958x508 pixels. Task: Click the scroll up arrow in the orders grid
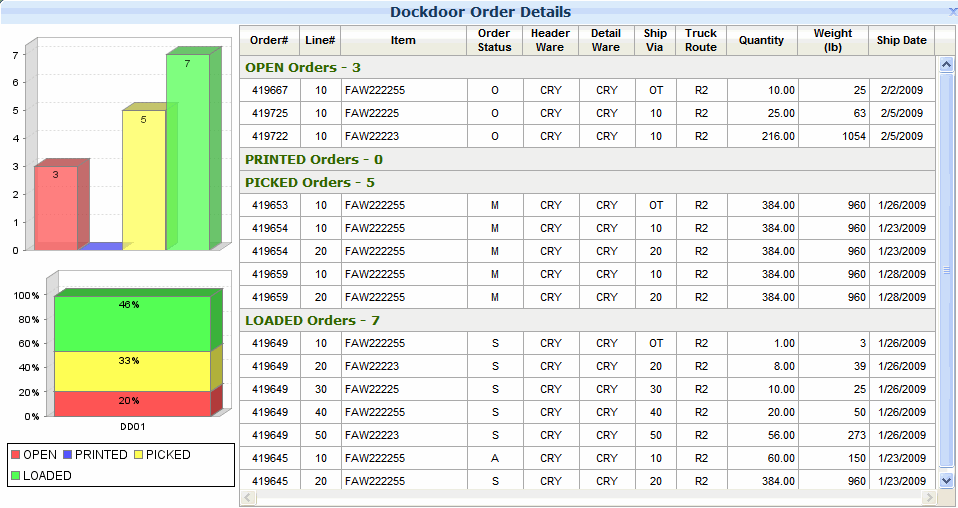click(x=947, y=65)
